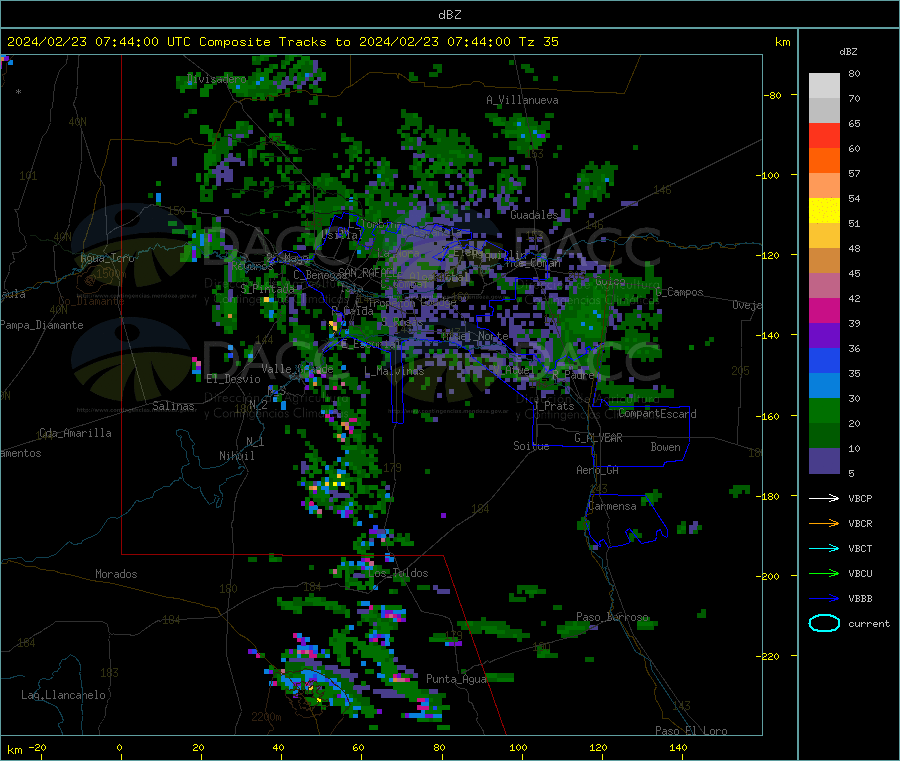
Task: Click the 'Paso_El_Loro' map label
Action: 691,731
